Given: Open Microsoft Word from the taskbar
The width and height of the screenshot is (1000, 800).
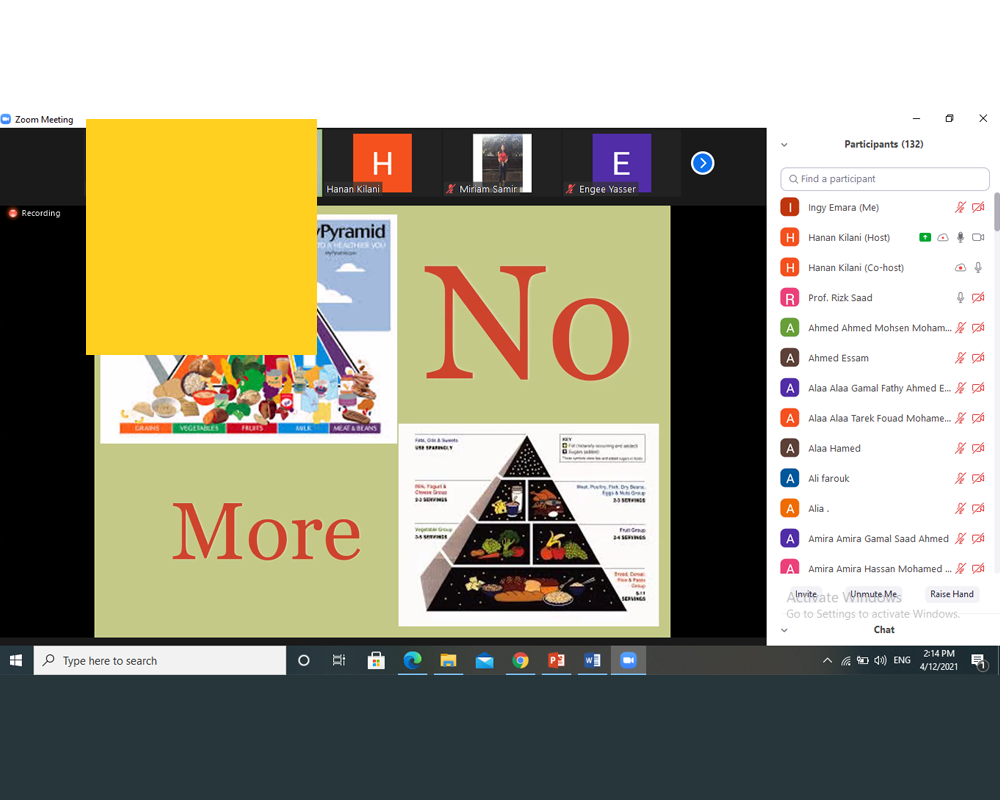Looking at the screenshot, I should [x=592, y=661].
